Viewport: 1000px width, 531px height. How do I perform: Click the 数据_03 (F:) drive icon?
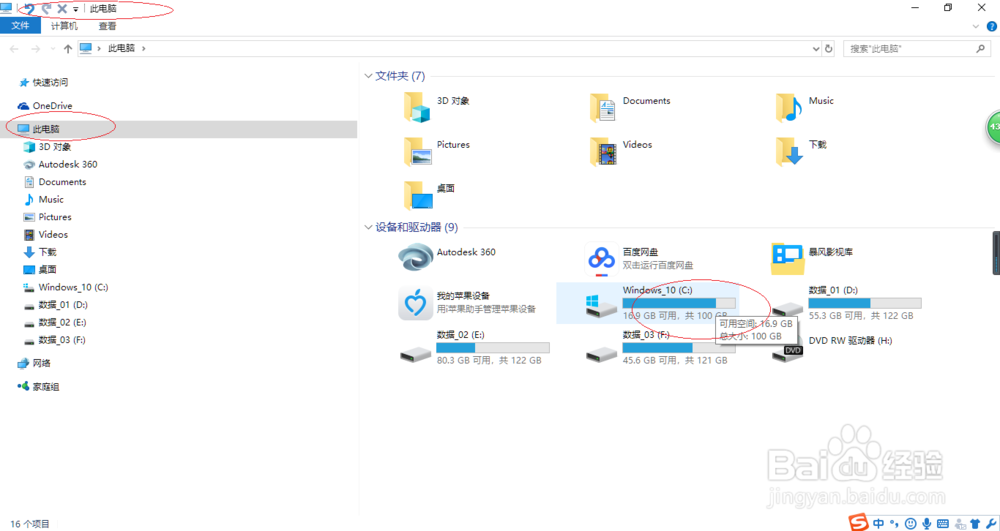(601, 354)
